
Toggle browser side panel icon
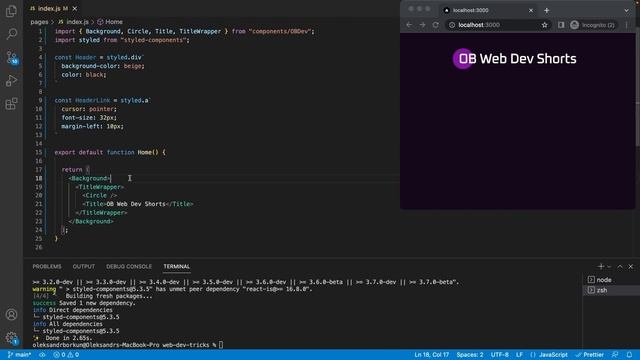click(561, 25)
